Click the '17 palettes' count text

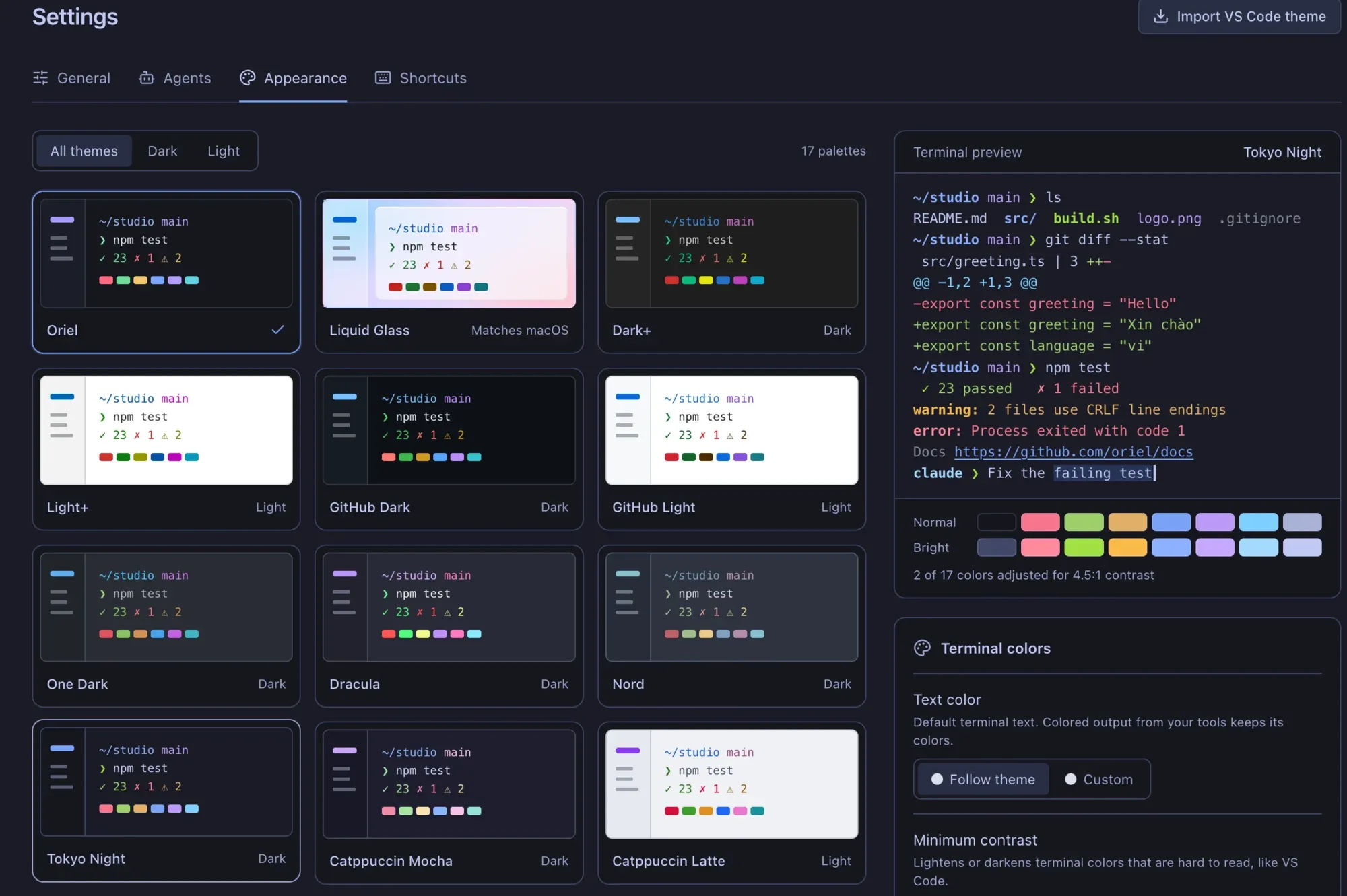point(833,151)
